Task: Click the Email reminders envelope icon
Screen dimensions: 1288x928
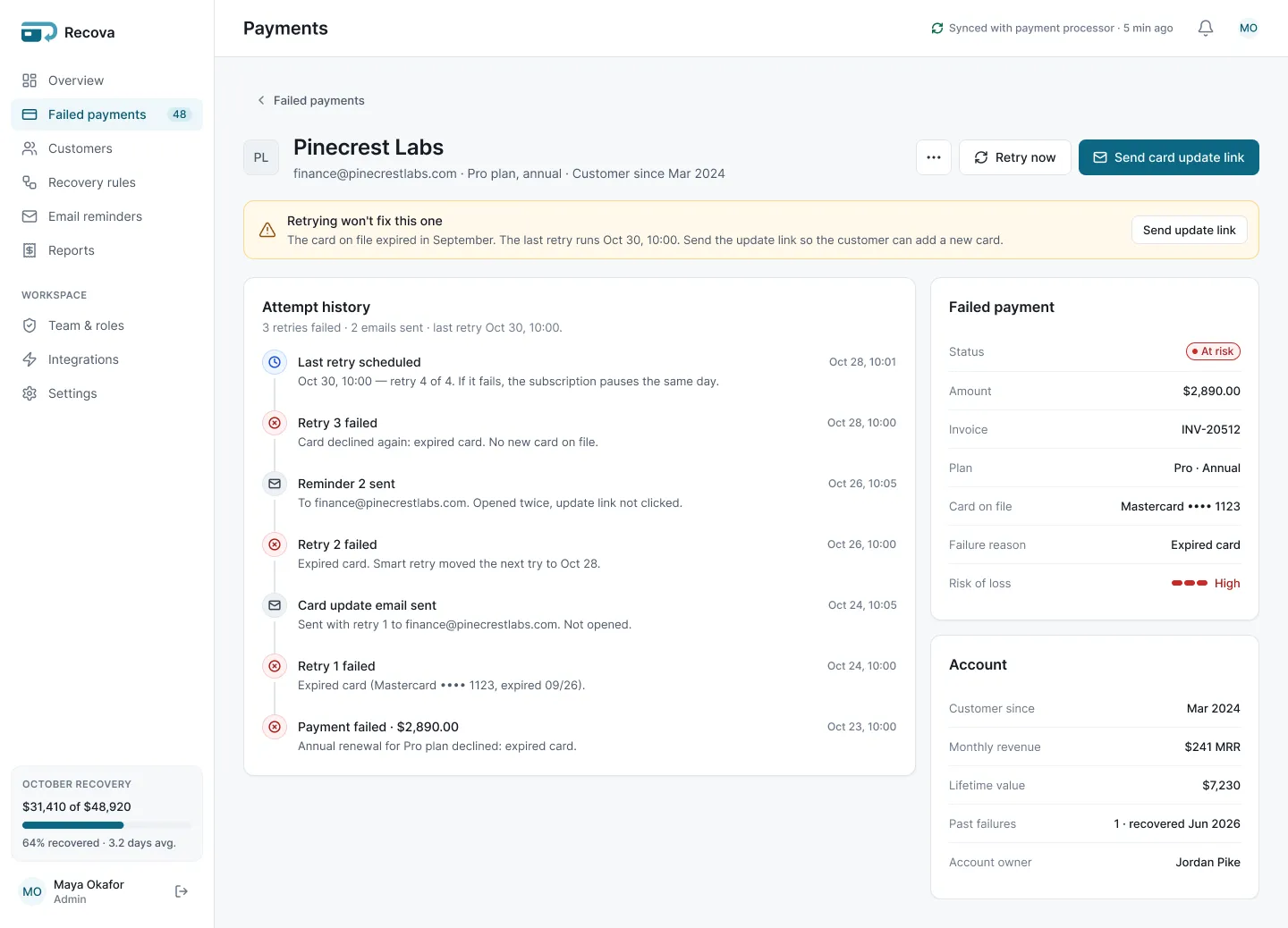Action: pos(30,216)
